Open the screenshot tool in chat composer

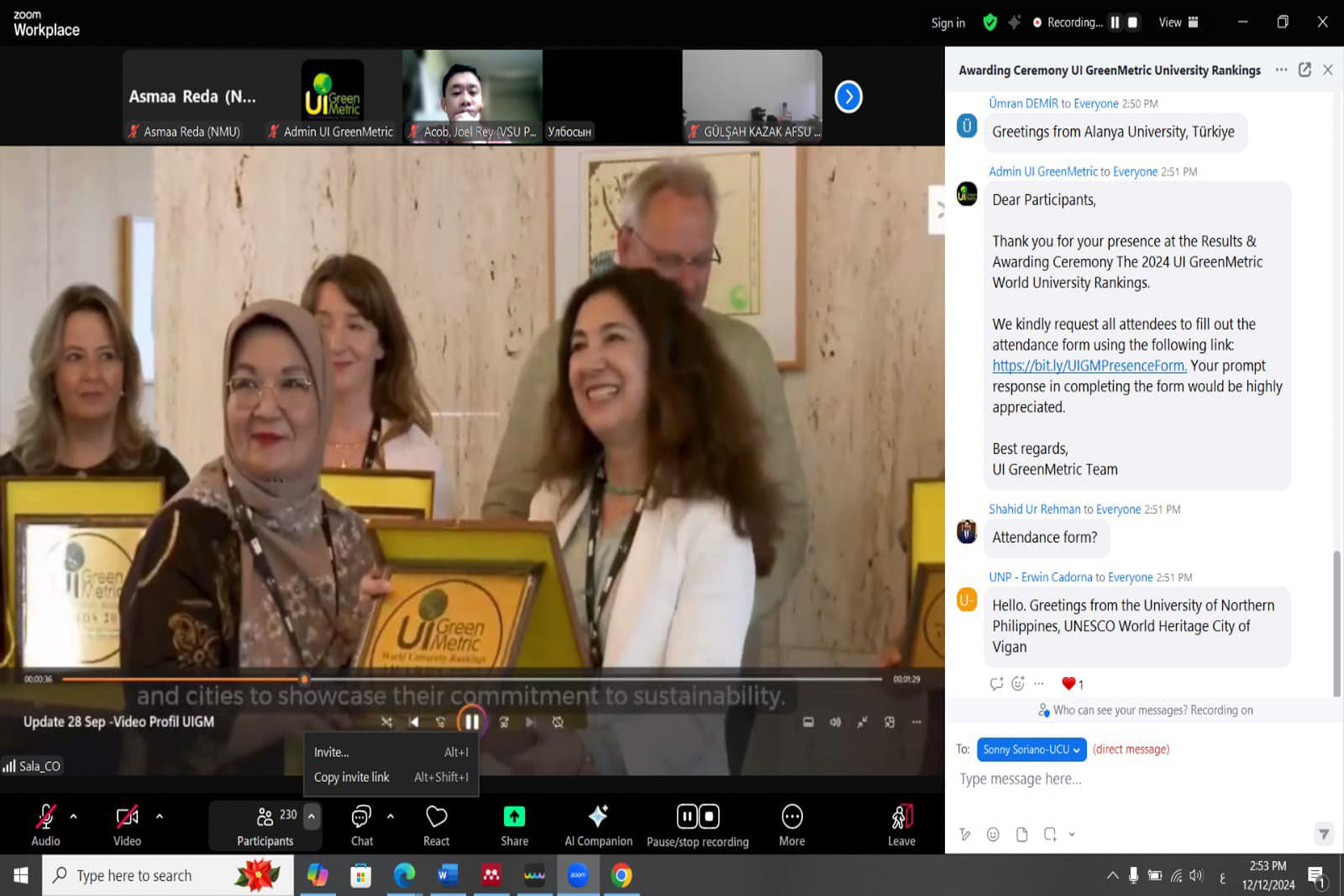[x=1050, y=834]
